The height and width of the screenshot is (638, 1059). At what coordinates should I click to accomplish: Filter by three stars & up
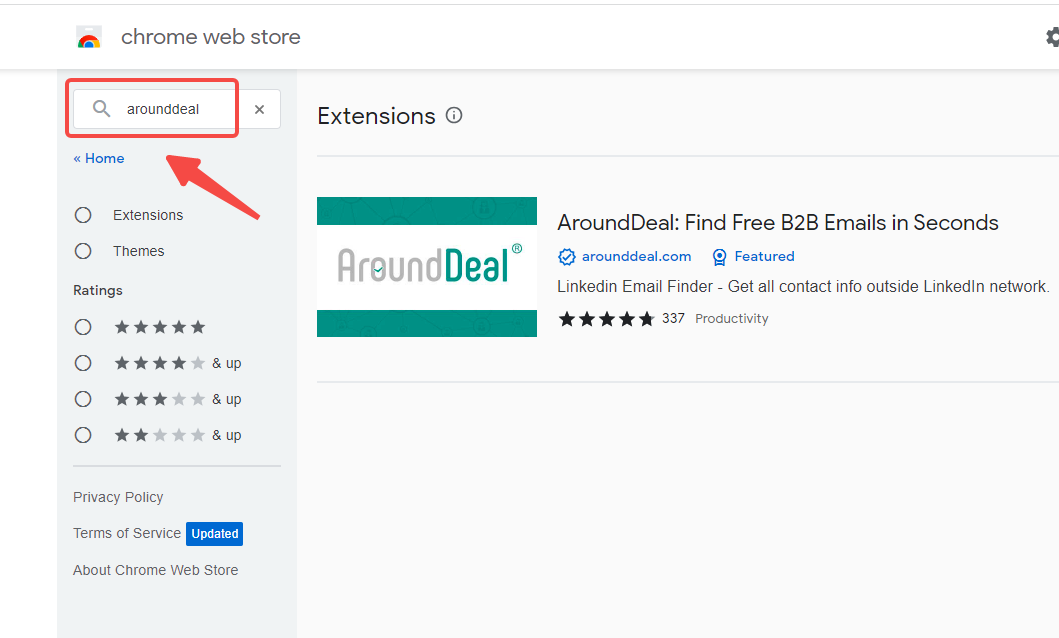tap(83, 399)
